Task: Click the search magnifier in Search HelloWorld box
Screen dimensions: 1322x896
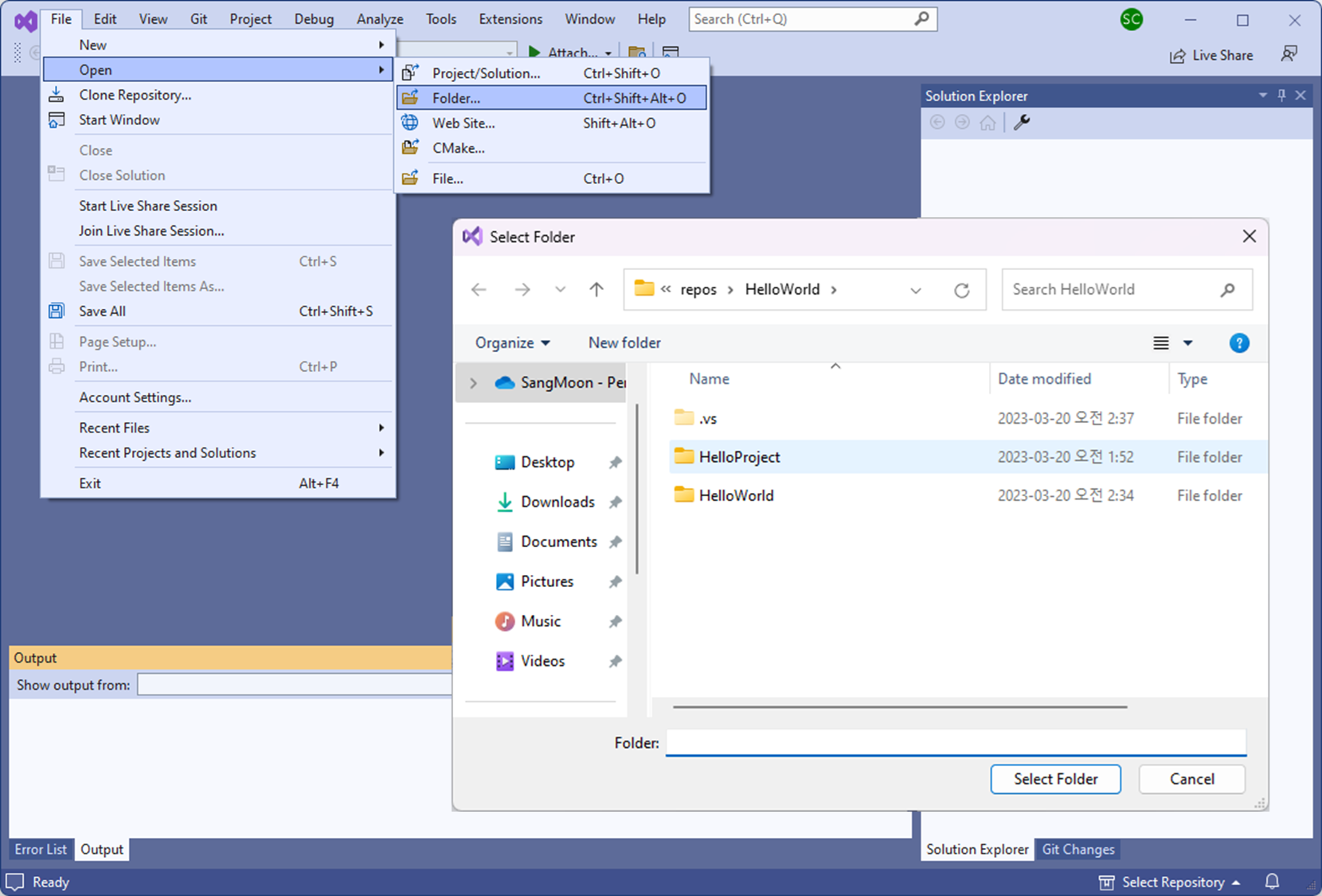Action: pyautogui.click(x=1227, y=290)
